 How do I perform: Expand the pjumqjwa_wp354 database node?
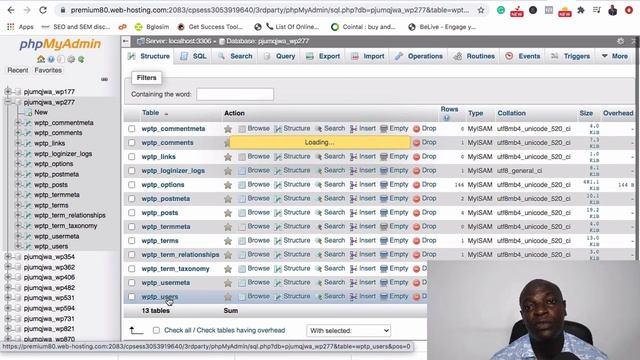point(8,257)
